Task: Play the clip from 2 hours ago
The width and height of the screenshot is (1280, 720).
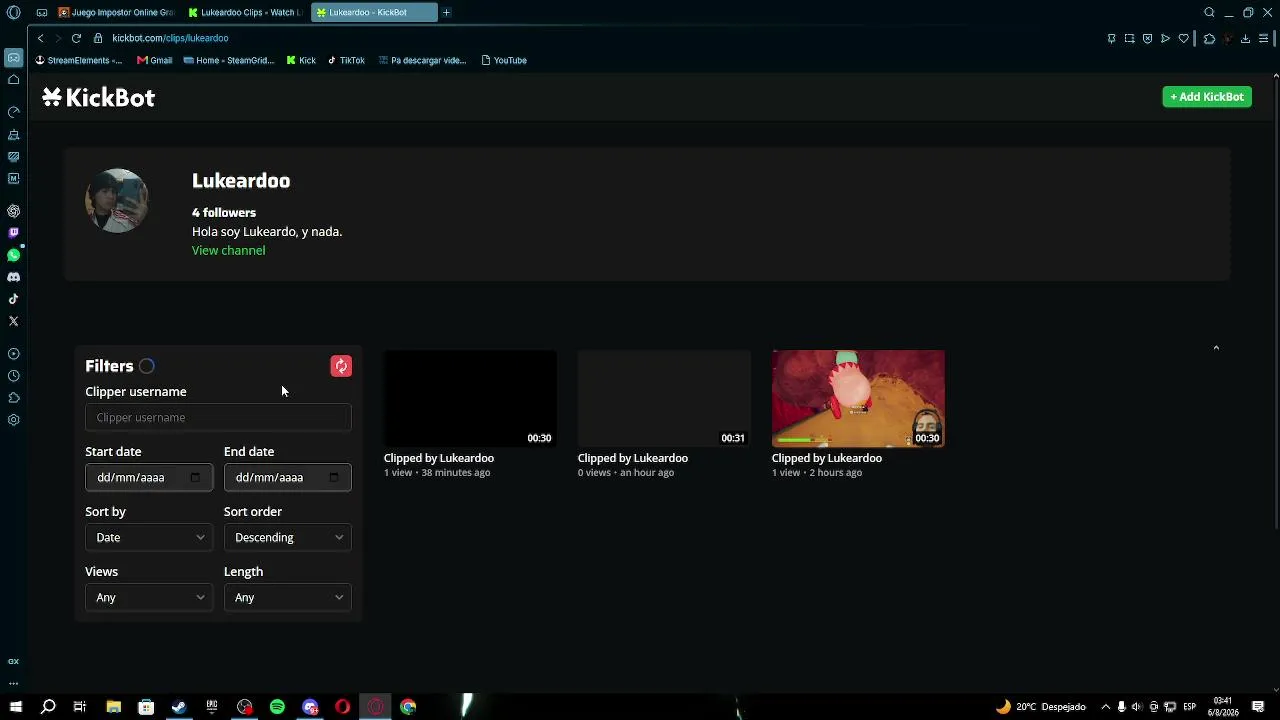Action: (858, 398)
